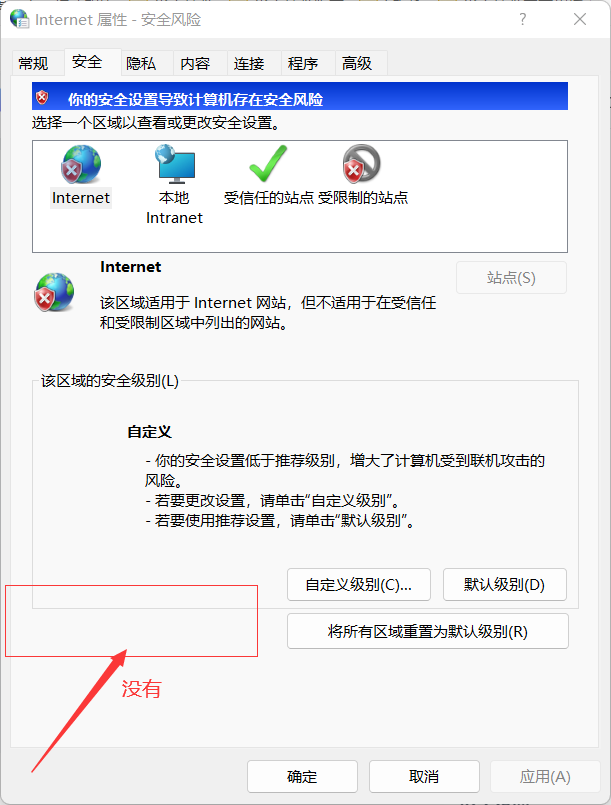Choose the 受限制的站点 blocked icon
Image resolution: width=611 pixels, height=805 pixels.
(361, 164)
